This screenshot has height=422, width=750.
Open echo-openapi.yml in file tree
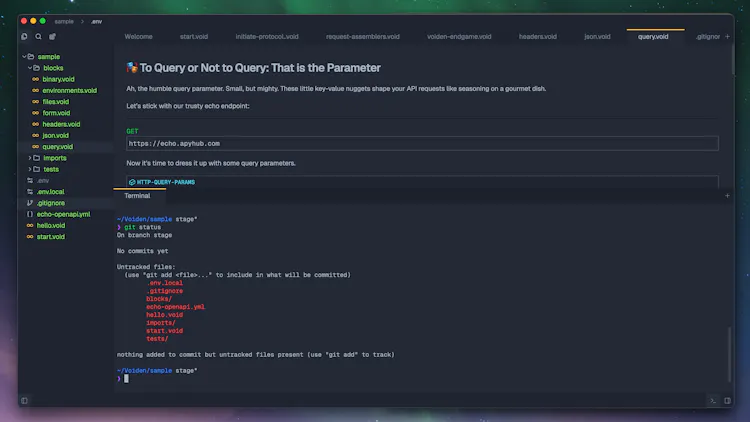(63, 214)
